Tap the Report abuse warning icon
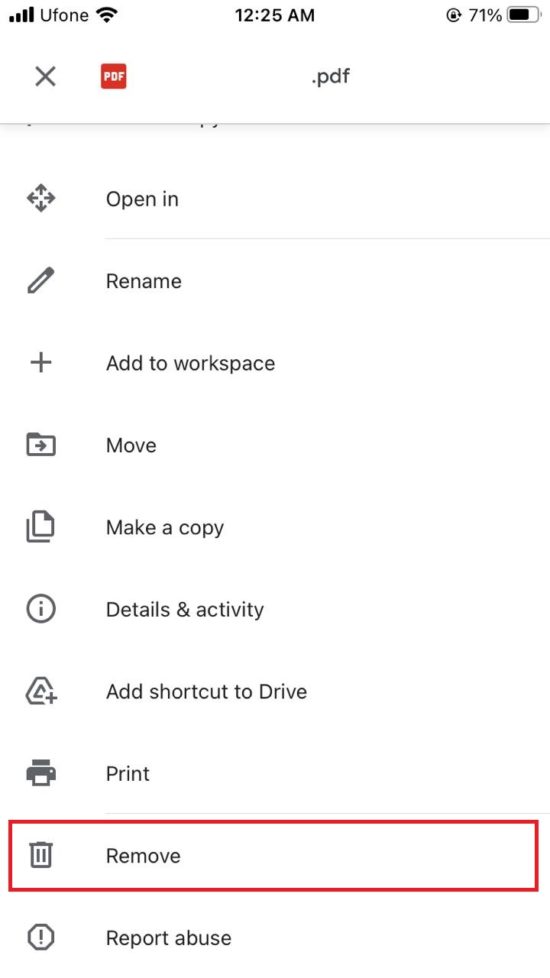This screenshot has width=550, height=978. [41, 937]
